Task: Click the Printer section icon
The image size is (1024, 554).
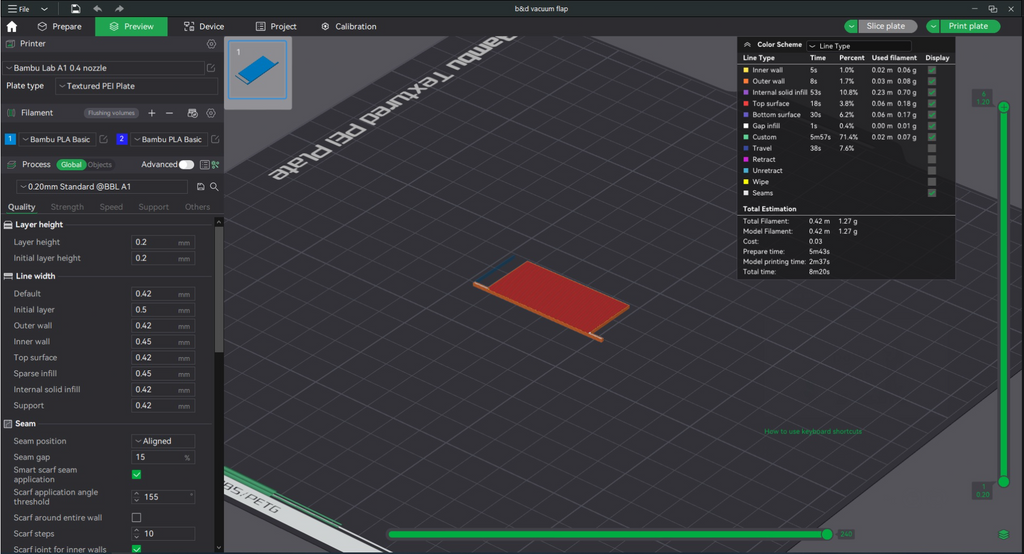Action: [x=10, y=44]
